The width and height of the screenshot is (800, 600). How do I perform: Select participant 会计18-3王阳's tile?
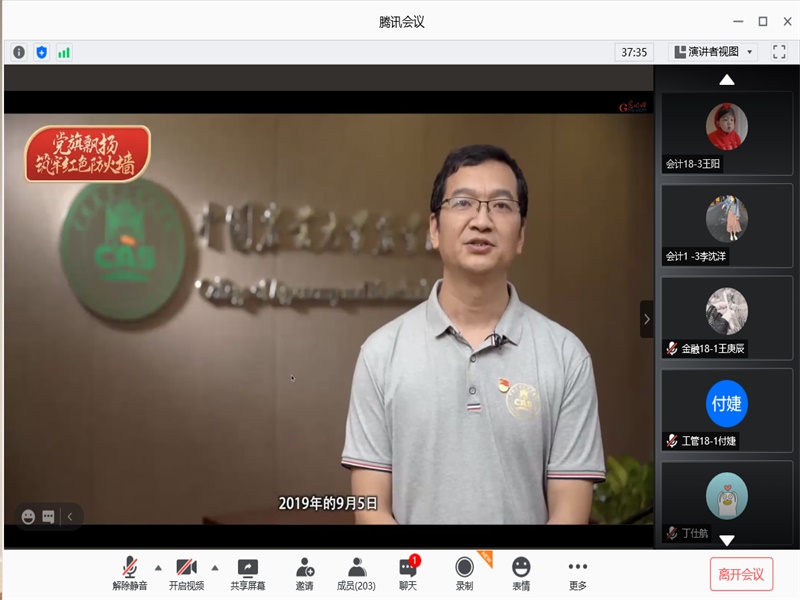tap(727, 134)
